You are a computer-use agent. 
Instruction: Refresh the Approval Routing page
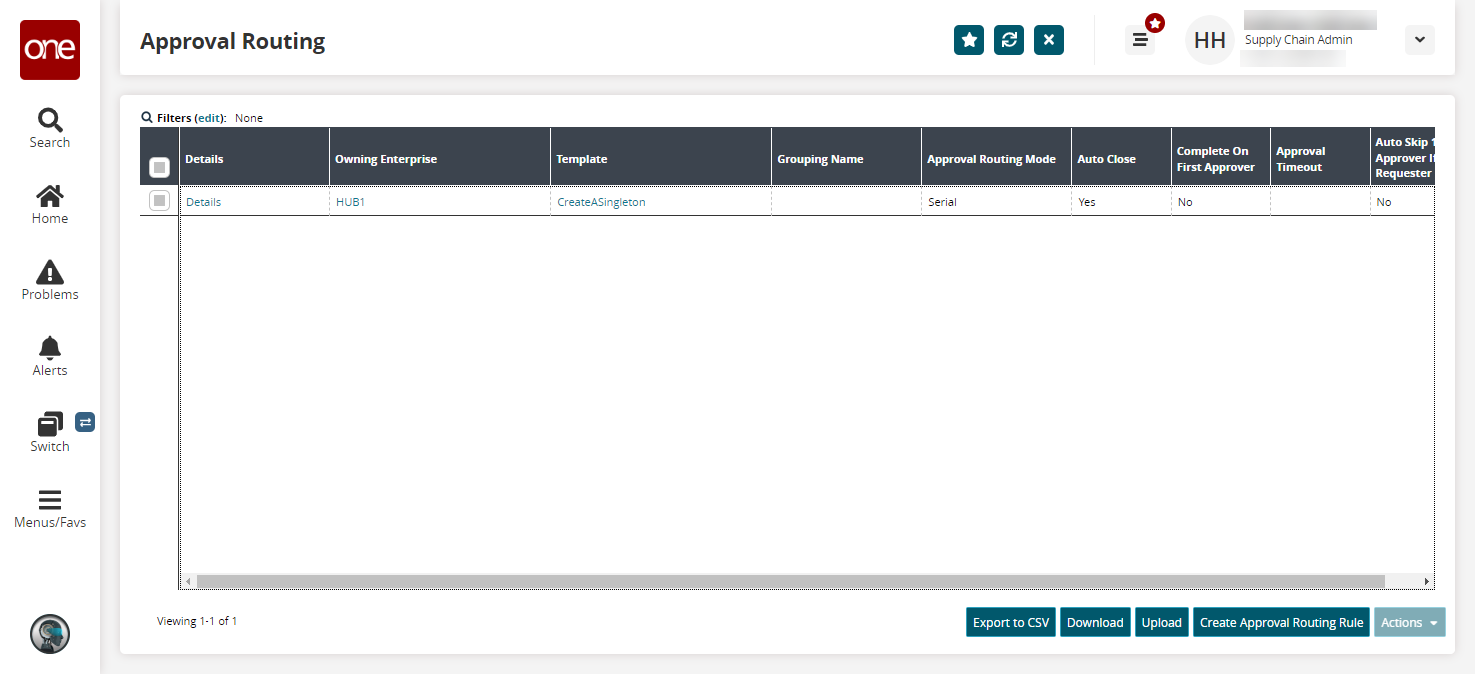tap(1009, 40)
